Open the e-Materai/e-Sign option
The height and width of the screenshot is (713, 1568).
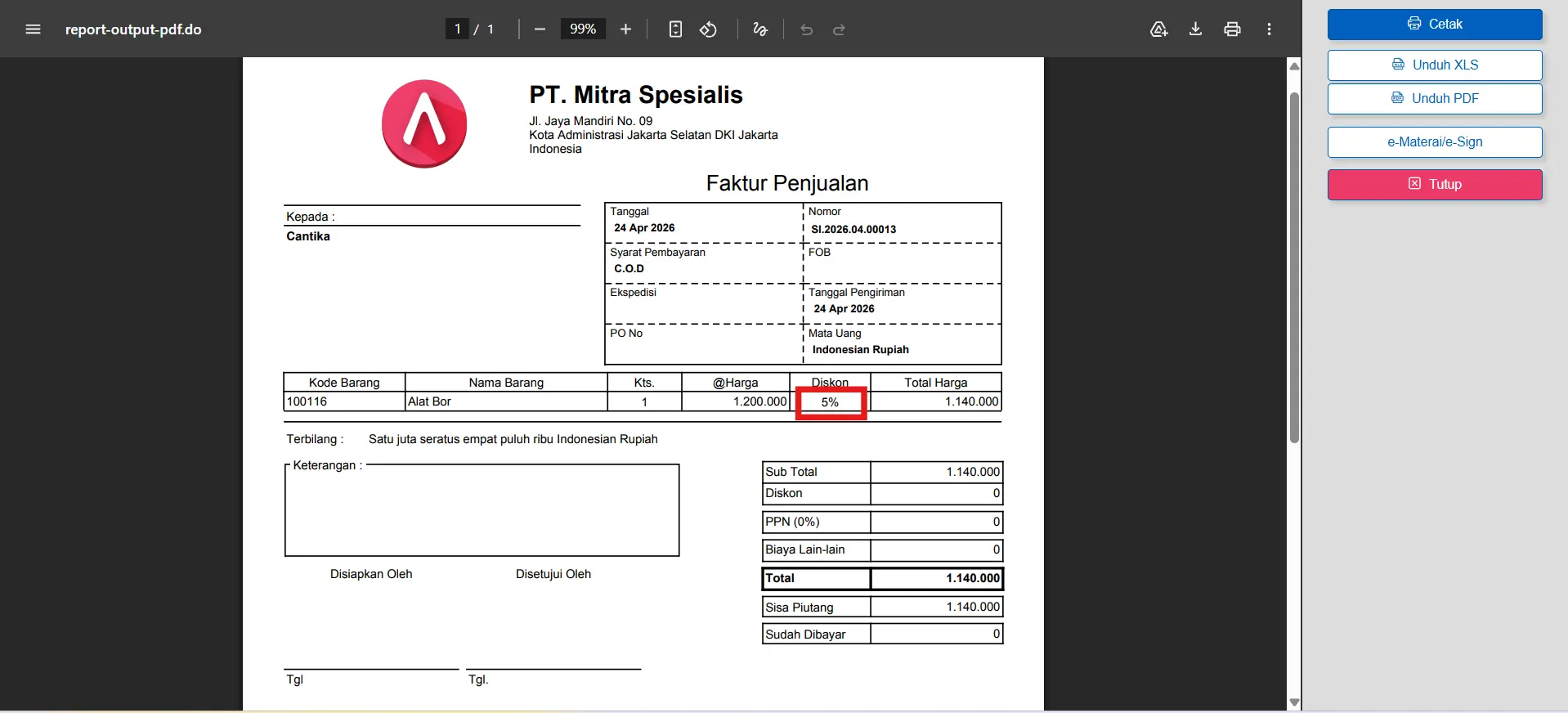point(1435,142)
